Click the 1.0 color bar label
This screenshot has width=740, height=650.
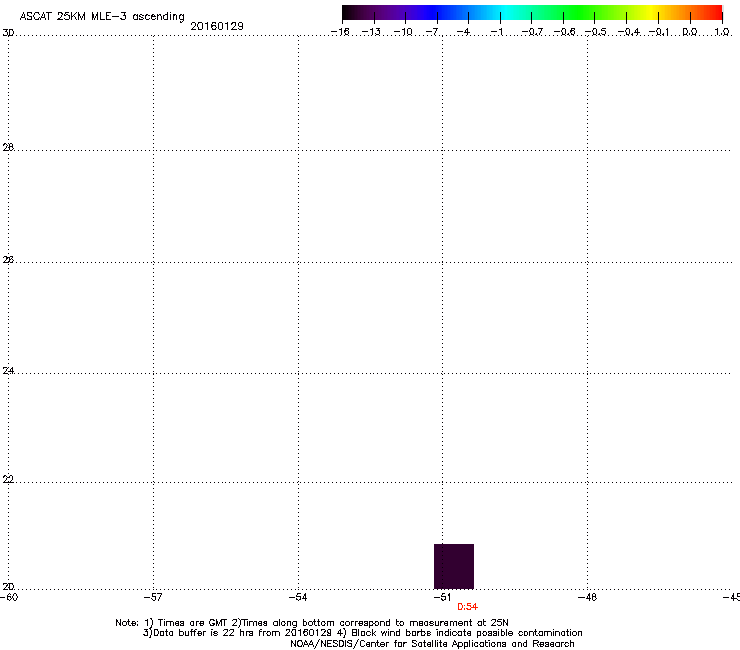722,32
